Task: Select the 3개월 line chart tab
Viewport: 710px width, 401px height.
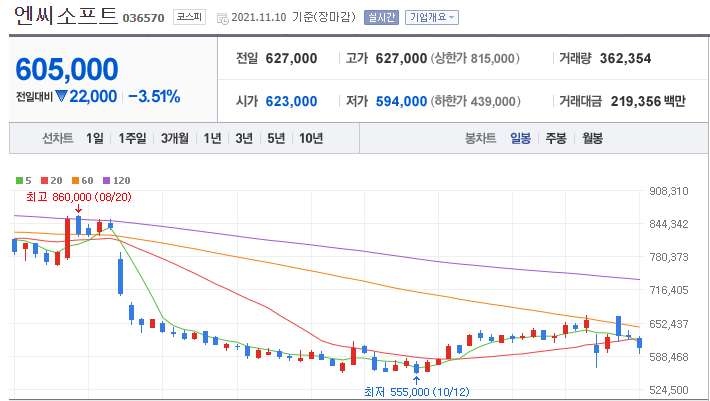Action: point(174,138)
